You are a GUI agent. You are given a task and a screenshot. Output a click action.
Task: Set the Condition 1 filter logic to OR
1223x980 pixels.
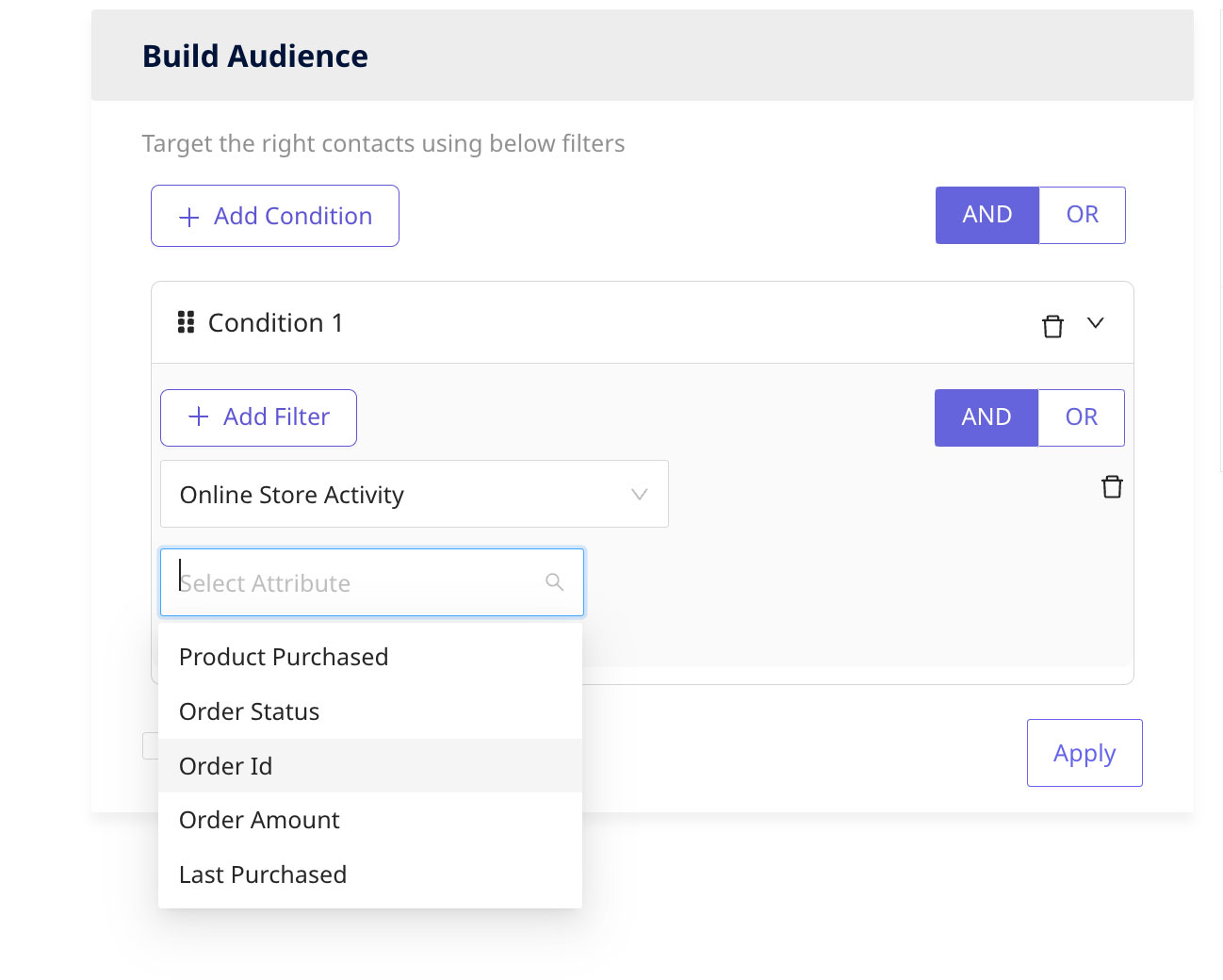tap(1082, 417)
